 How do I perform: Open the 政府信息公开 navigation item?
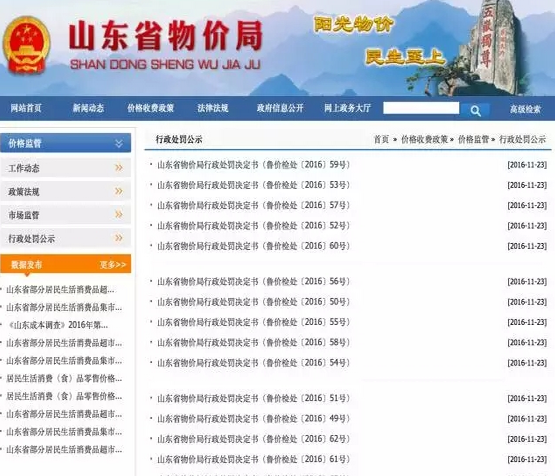[280, 108]
